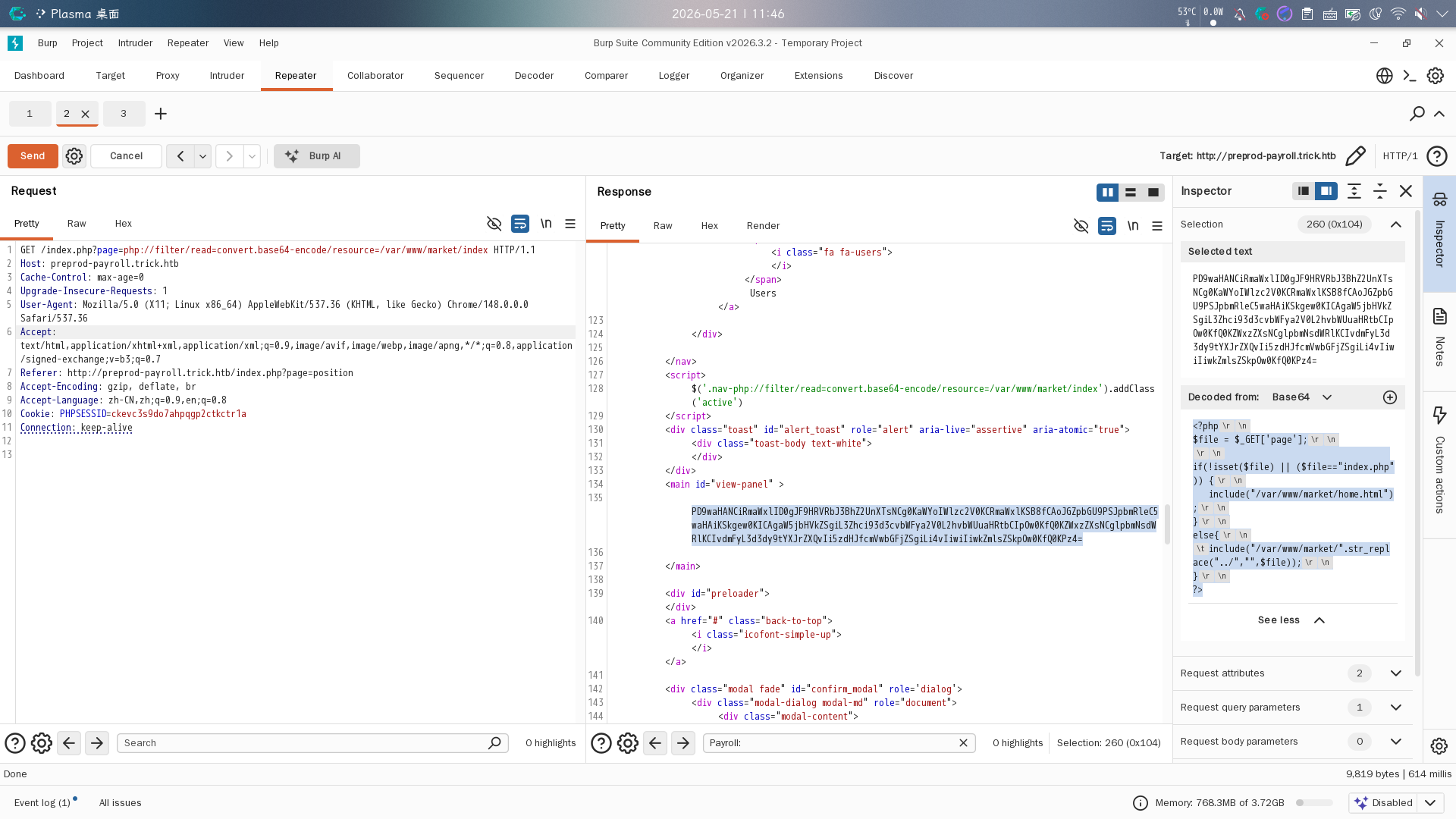
Task: Click See less in Inspector
Action: coord(1291,620)
